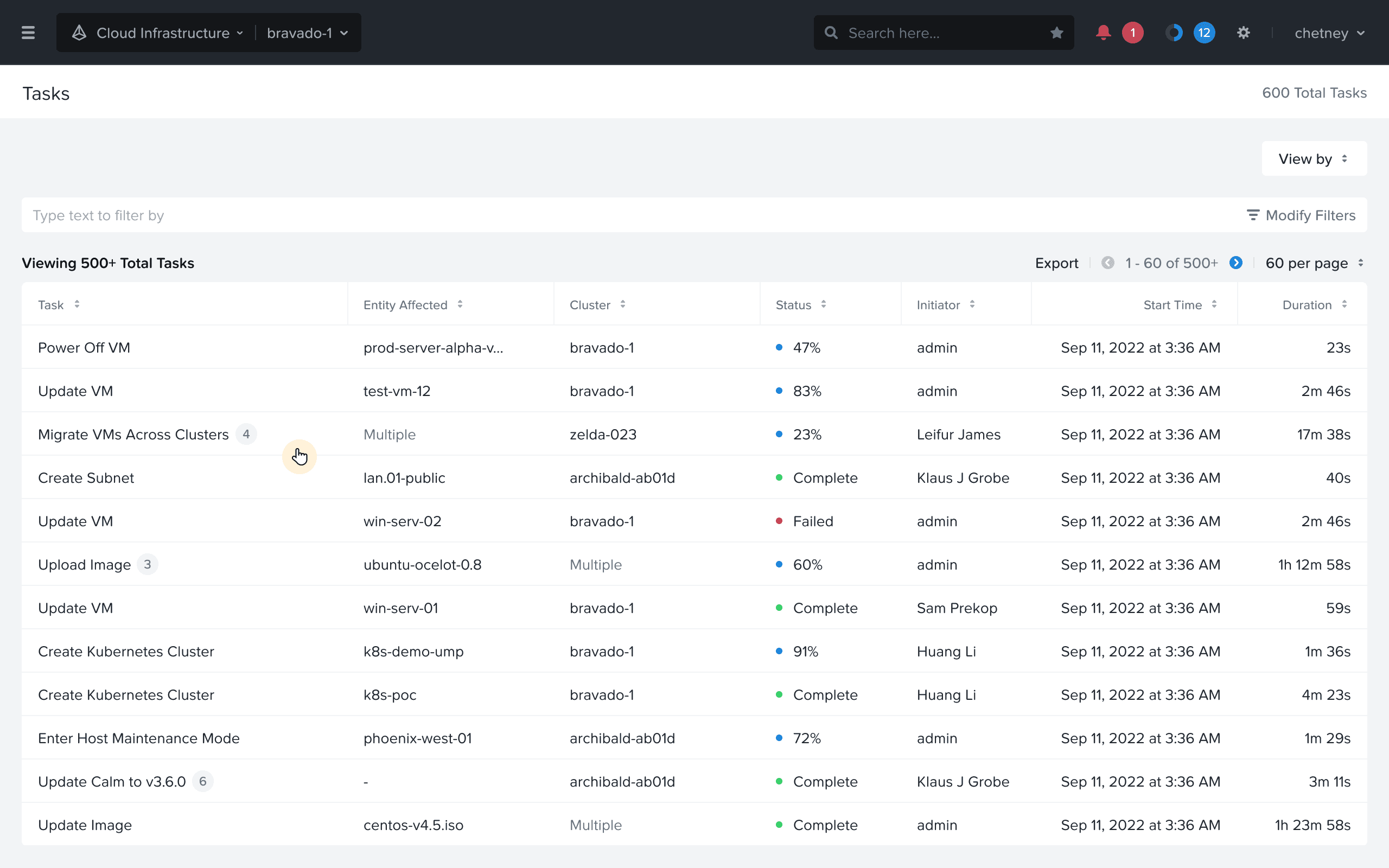This screenshot has width=1389, height=868.
Task: Open the Migrate VMs Across Clusters task
Action: [x=133, y=435]
